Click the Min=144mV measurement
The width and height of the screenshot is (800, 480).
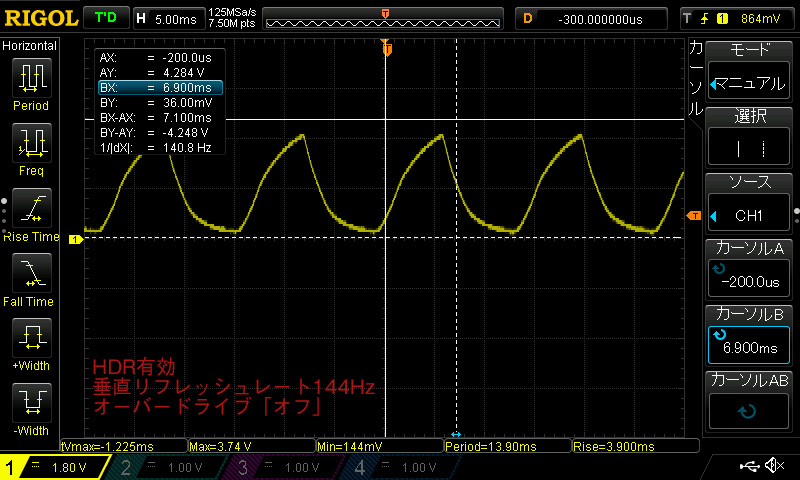380,446
